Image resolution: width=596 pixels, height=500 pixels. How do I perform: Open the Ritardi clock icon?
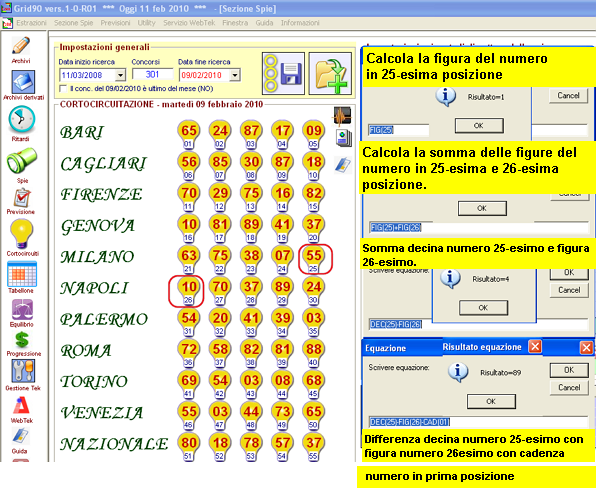22,119
